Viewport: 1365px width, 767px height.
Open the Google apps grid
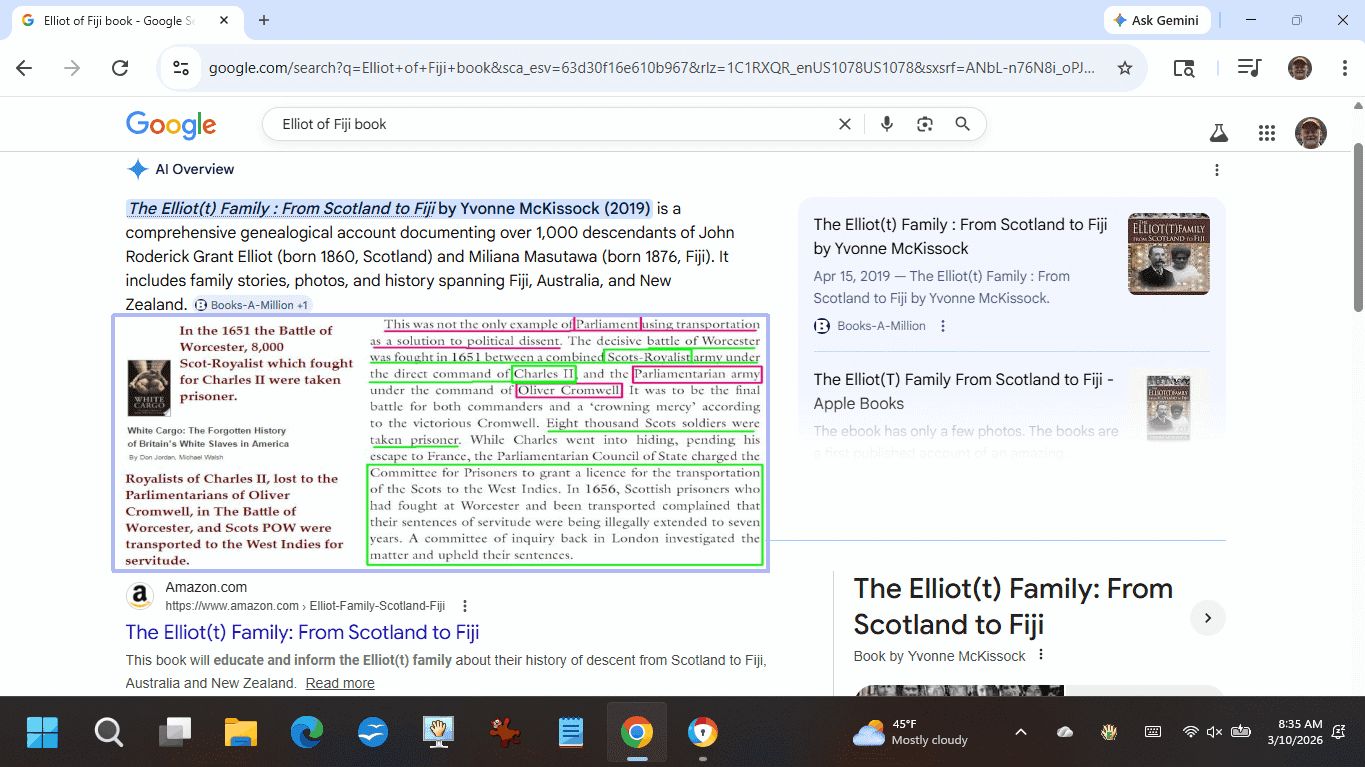(x=1267, y=133)
